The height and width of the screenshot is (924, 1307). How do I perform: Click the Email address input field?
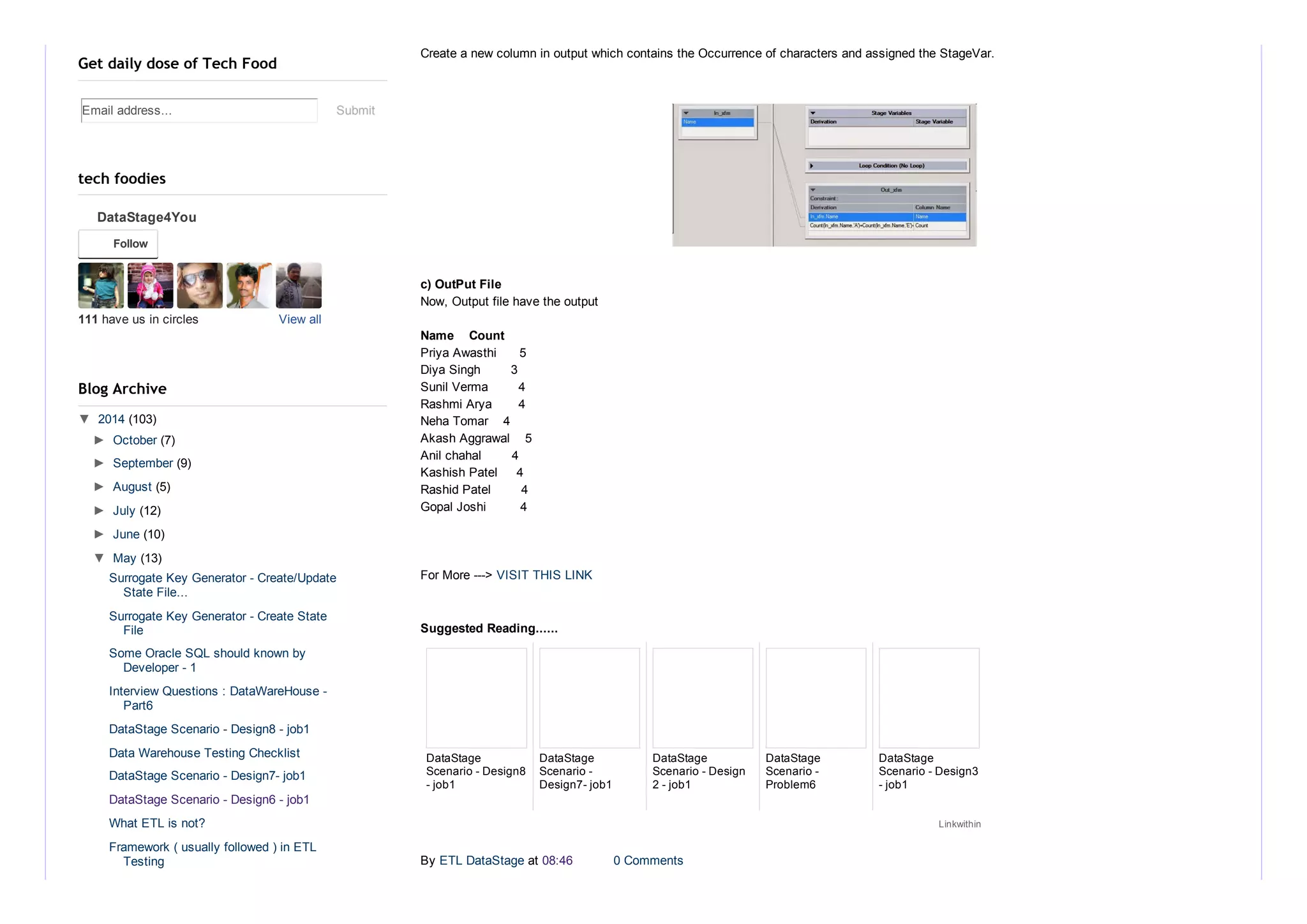[x=199, y=110]
